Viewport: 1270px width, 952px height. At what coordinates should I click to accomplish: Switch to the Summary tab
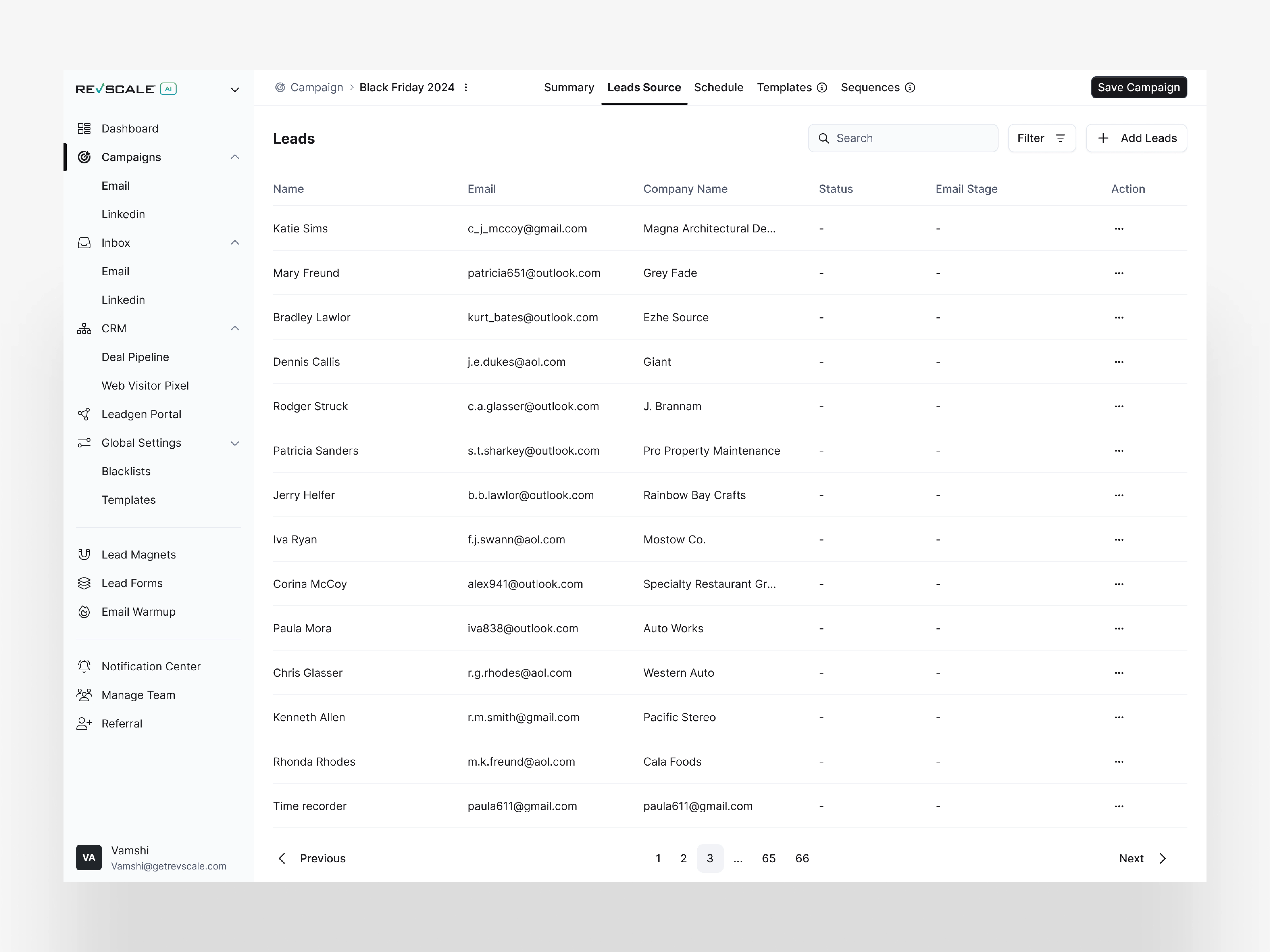(x=569, y=88)
